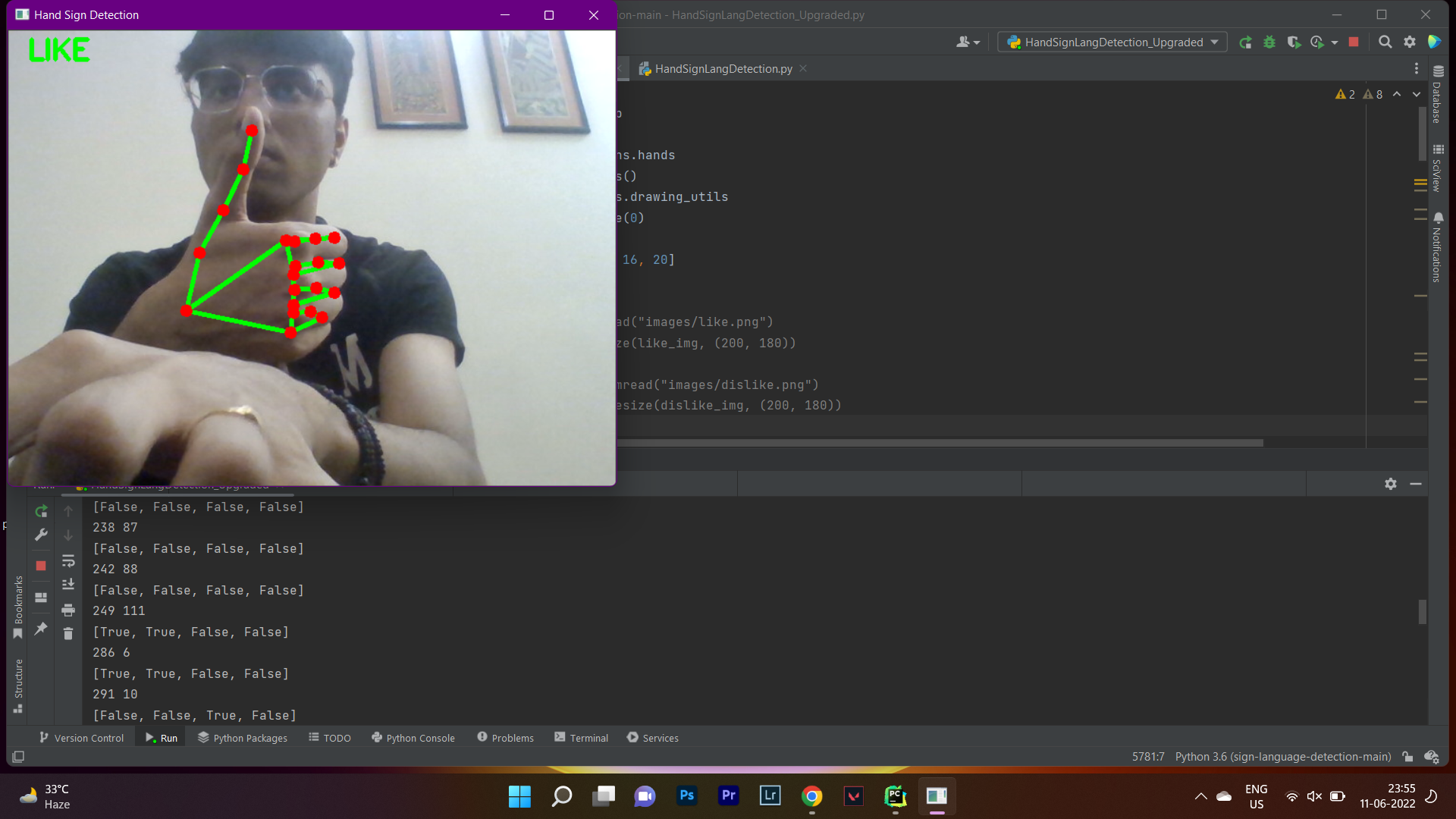Click the editor horizontal scrollbar

pos(940,443)
